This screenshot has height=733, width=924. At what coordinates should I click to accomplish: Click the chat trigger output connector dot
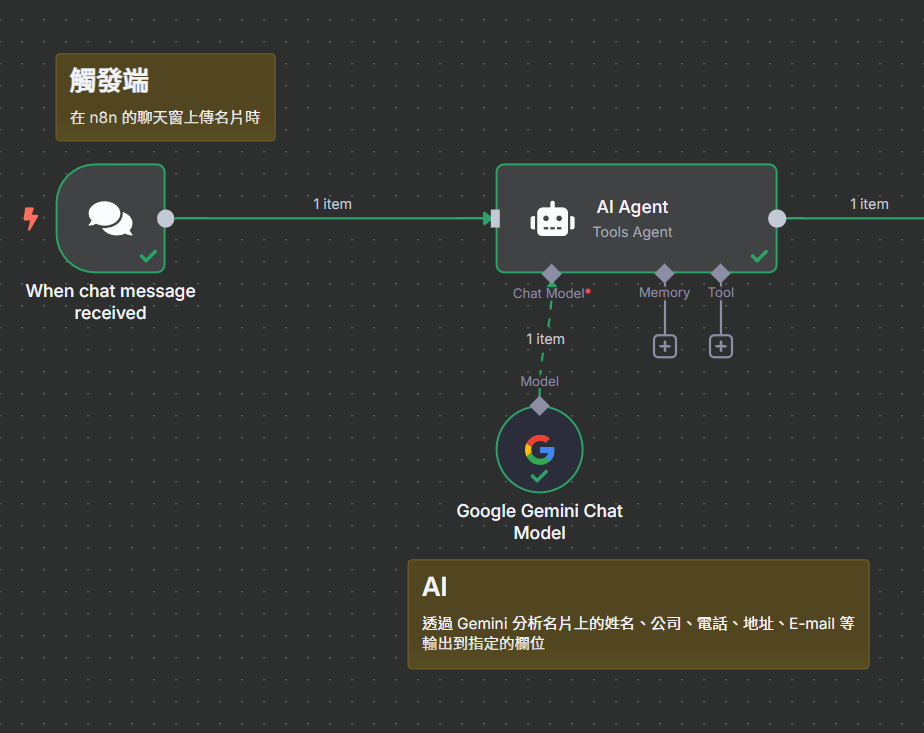(x=166, y=219)
